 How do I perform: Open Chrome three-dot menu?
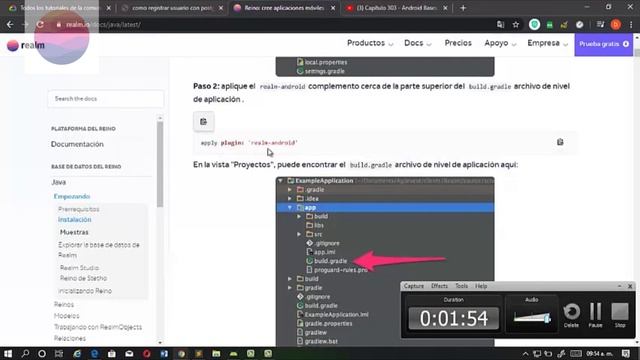[631, 24]
